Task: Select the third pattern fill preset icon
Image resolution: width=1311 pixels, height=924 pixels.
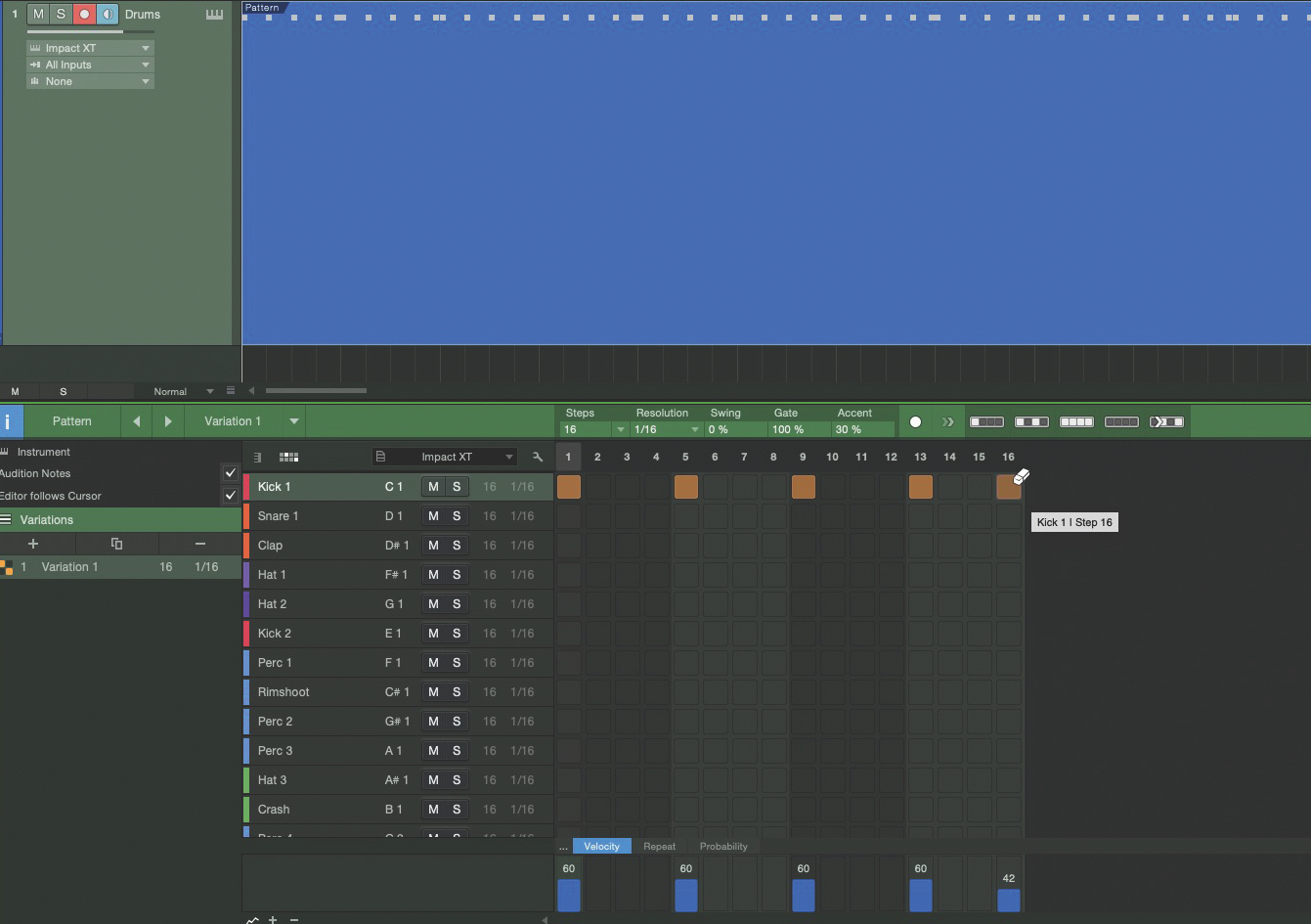Action: pos(1076,422)
